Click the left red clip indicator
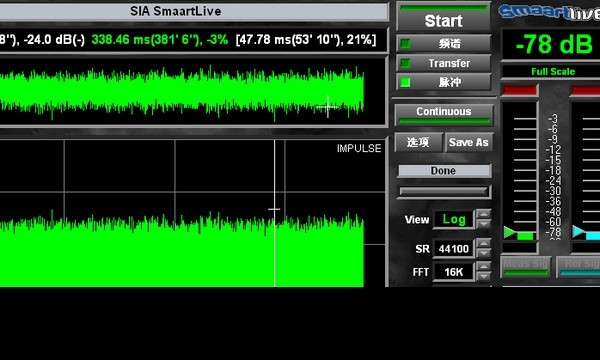 coord(519,90)
